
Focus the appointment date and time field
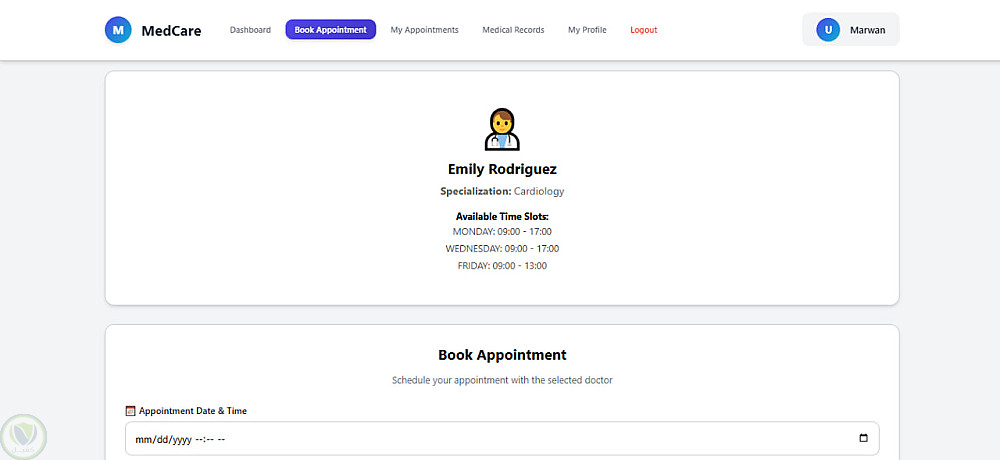502,439
